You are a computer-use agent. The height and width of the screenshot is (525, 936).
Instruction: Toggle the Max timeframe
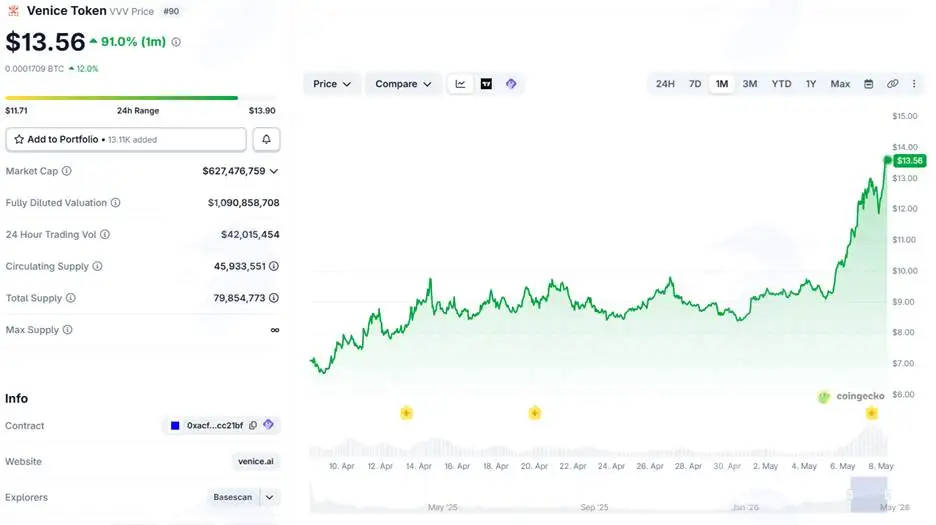click(x=840, y=84)
